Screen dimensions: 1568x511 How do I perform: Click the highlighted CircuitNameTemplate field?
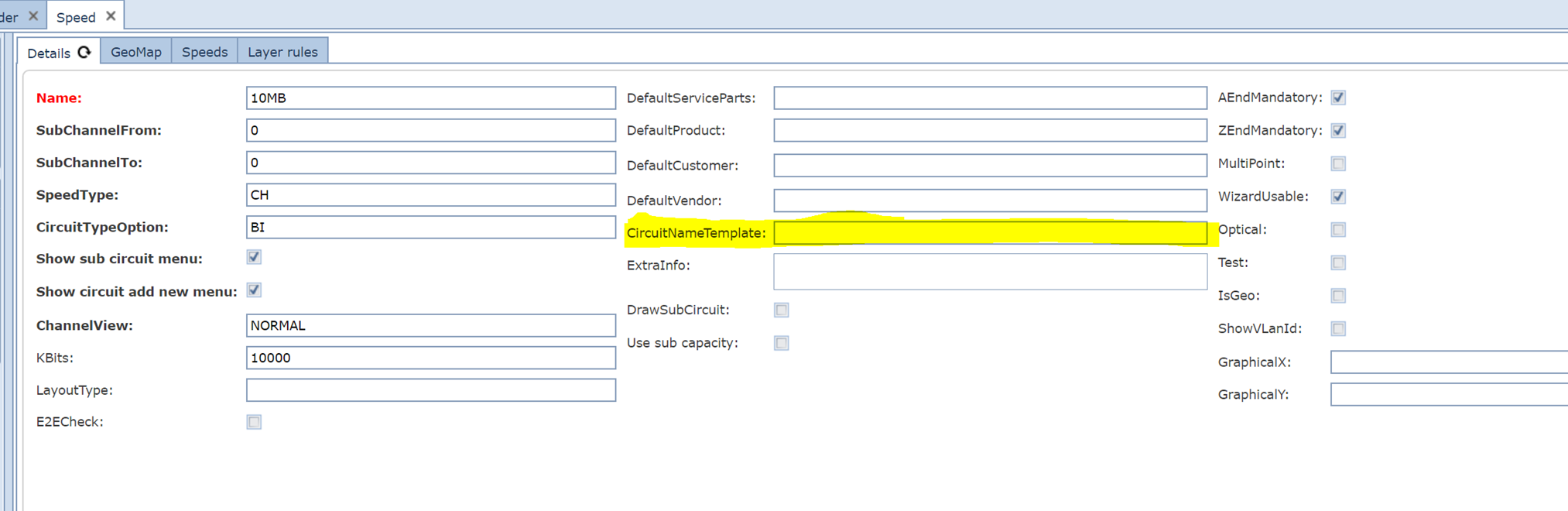tap(989, 233)
